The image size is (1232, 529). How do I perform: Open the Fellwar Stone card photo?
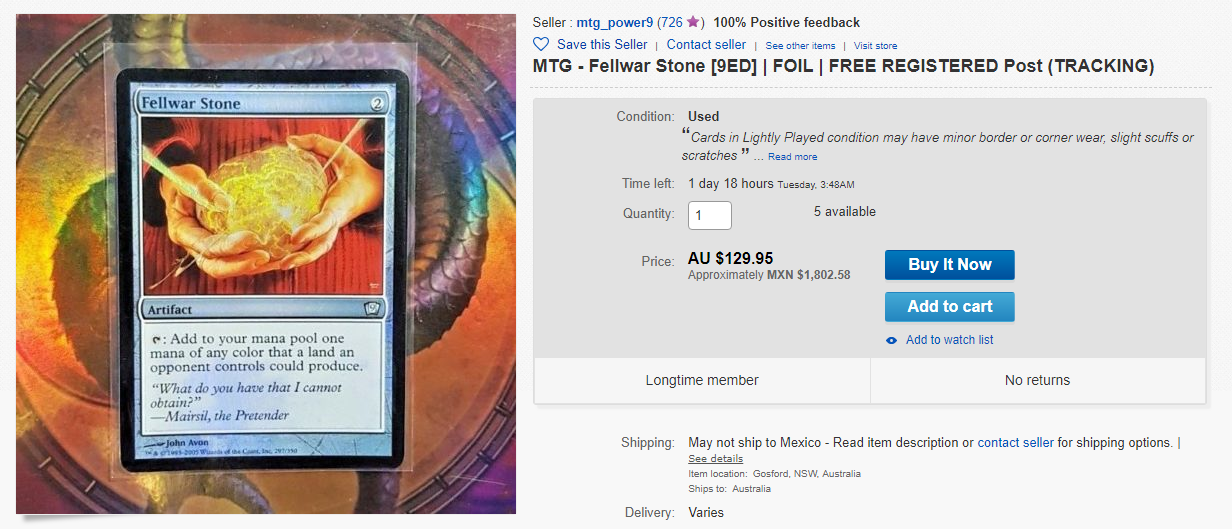[265, 263]
